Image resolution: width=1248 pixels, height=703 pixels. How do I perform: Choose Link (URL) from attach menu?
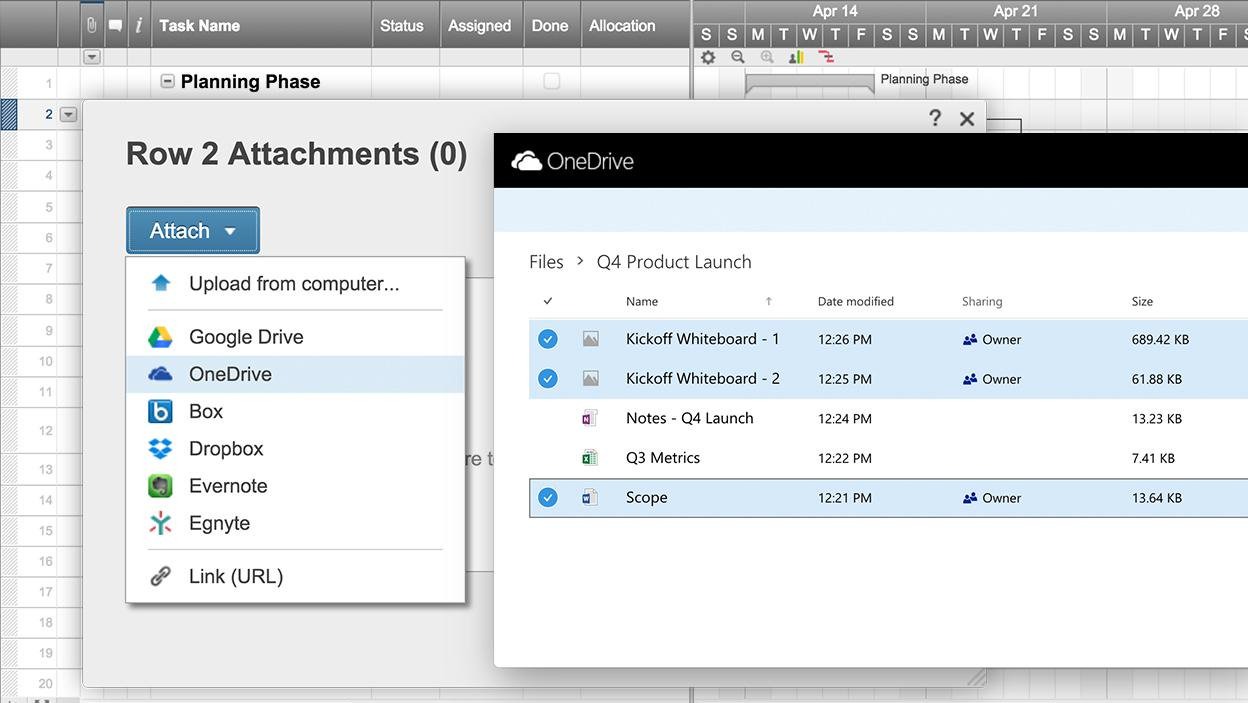tap(236, 577)
